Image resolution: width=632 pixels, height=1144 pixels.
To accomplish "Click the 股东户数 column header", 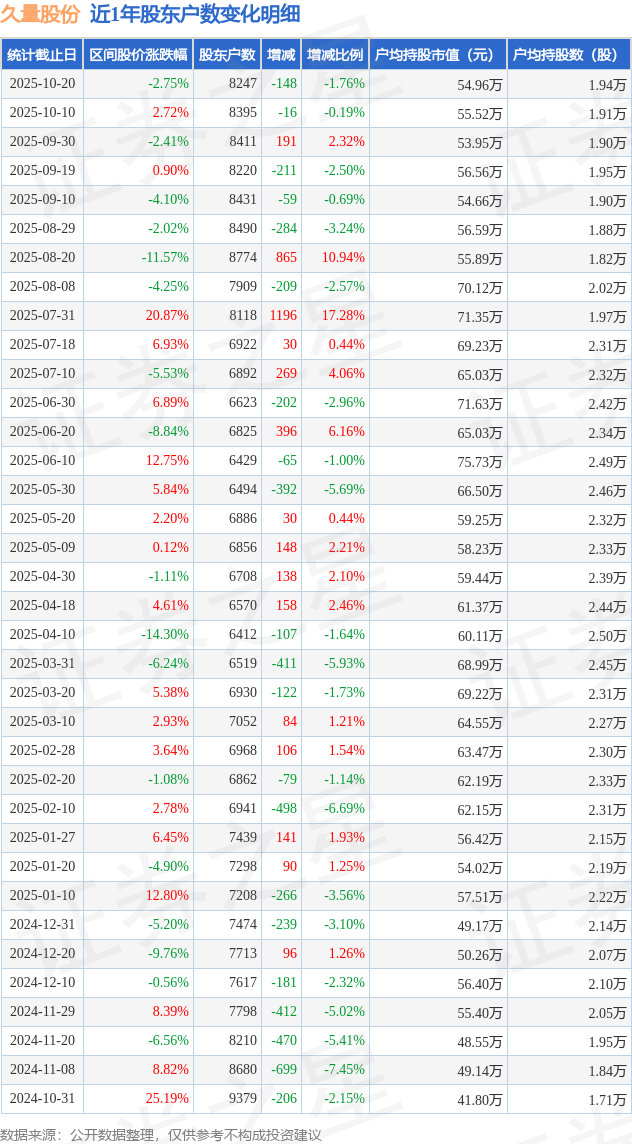I will click(x=227, y=55).
